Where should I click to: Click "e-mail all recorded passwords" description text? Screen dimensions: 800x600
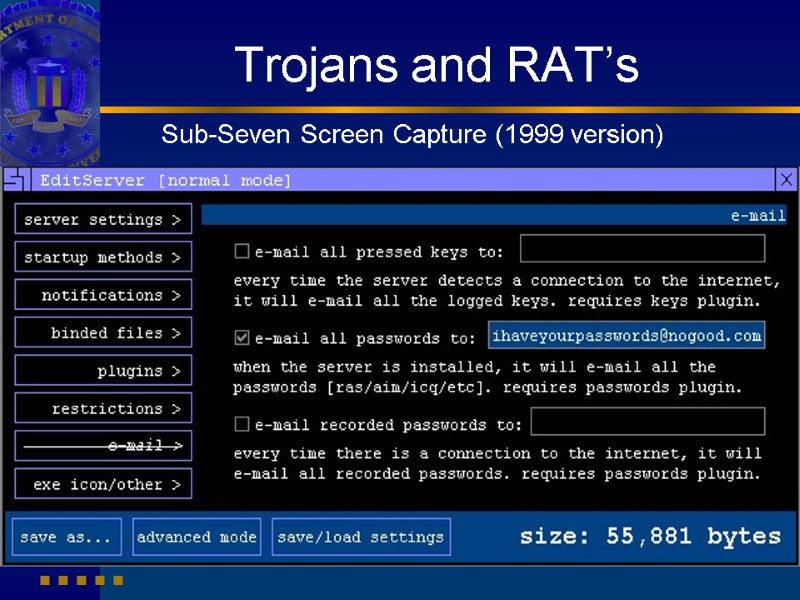click(x=371, y=474)
